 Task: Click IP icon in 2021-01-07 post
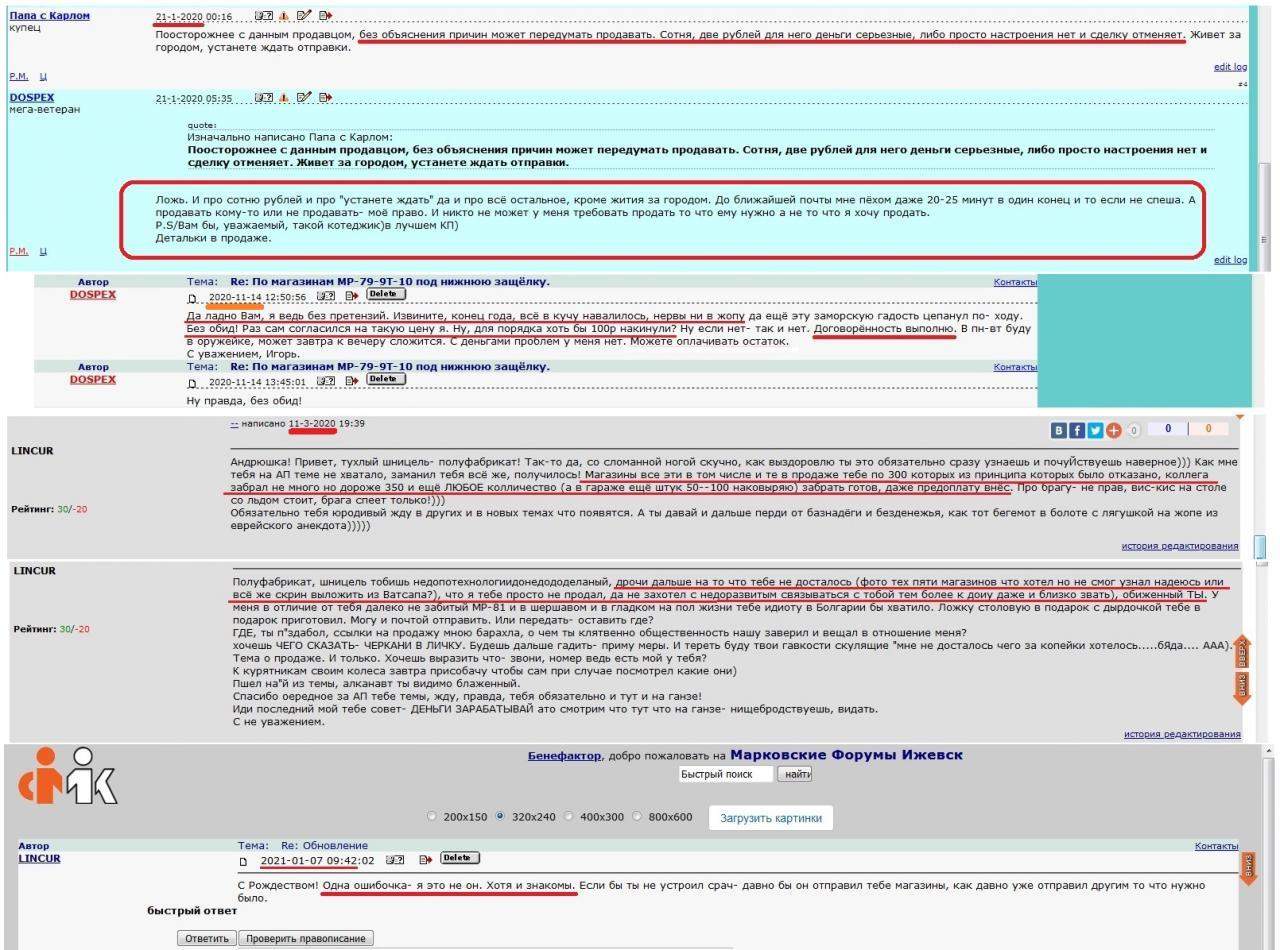pos(395,859)
